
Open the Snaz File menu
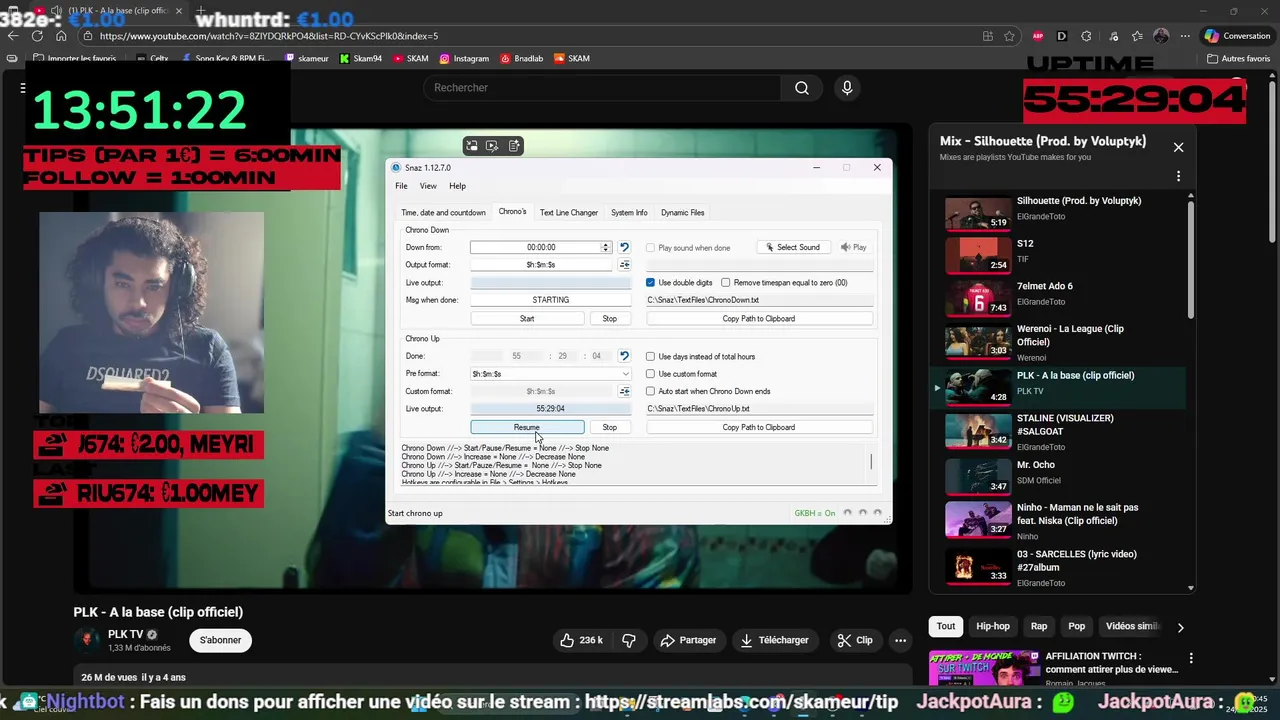point(401,186)
